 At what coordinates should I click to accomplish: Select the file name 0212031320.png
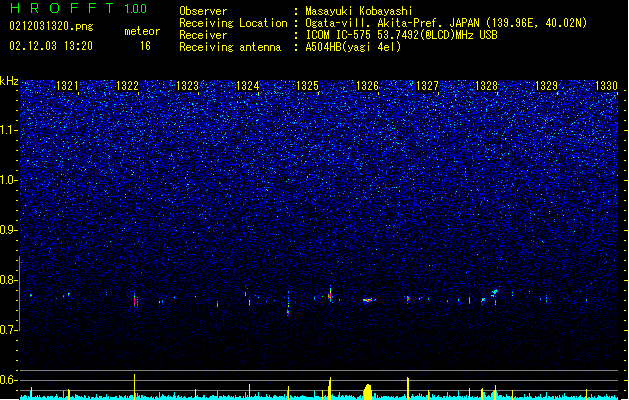pyautogui.click(x=51, y=27)
